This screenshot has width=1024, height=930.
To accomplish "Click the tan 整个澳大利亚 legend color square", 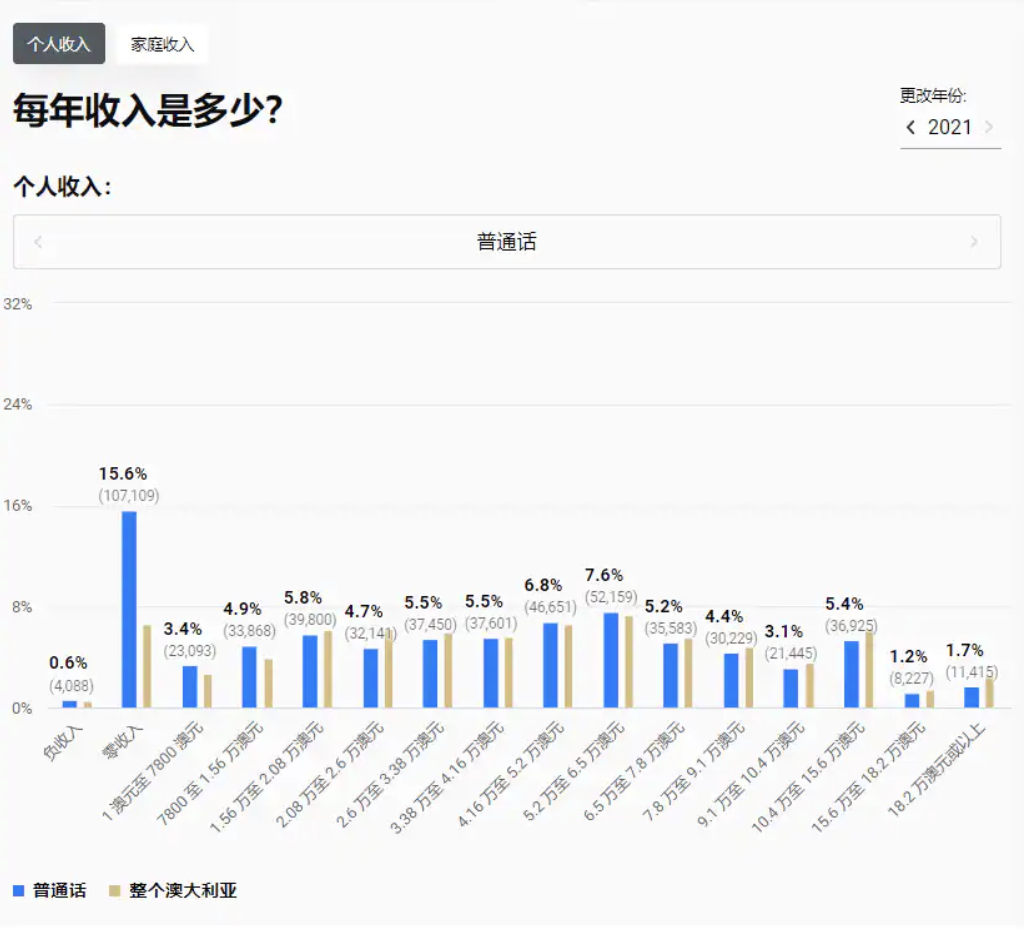I will (x=114, y=890).
